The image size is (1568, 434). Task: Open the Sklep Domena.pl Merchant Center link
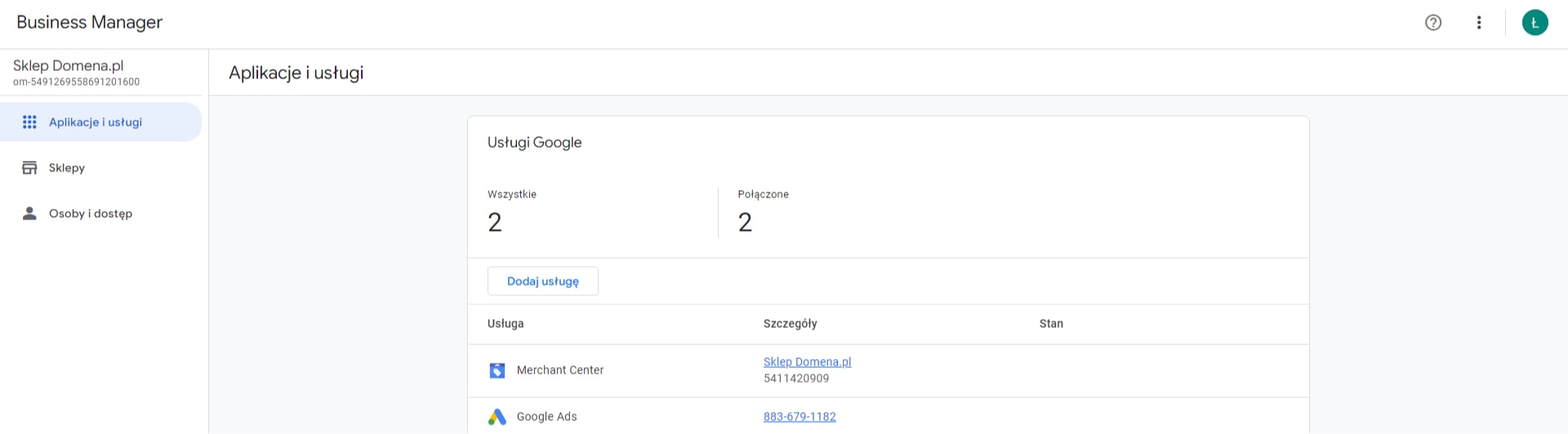click(807, 362)
